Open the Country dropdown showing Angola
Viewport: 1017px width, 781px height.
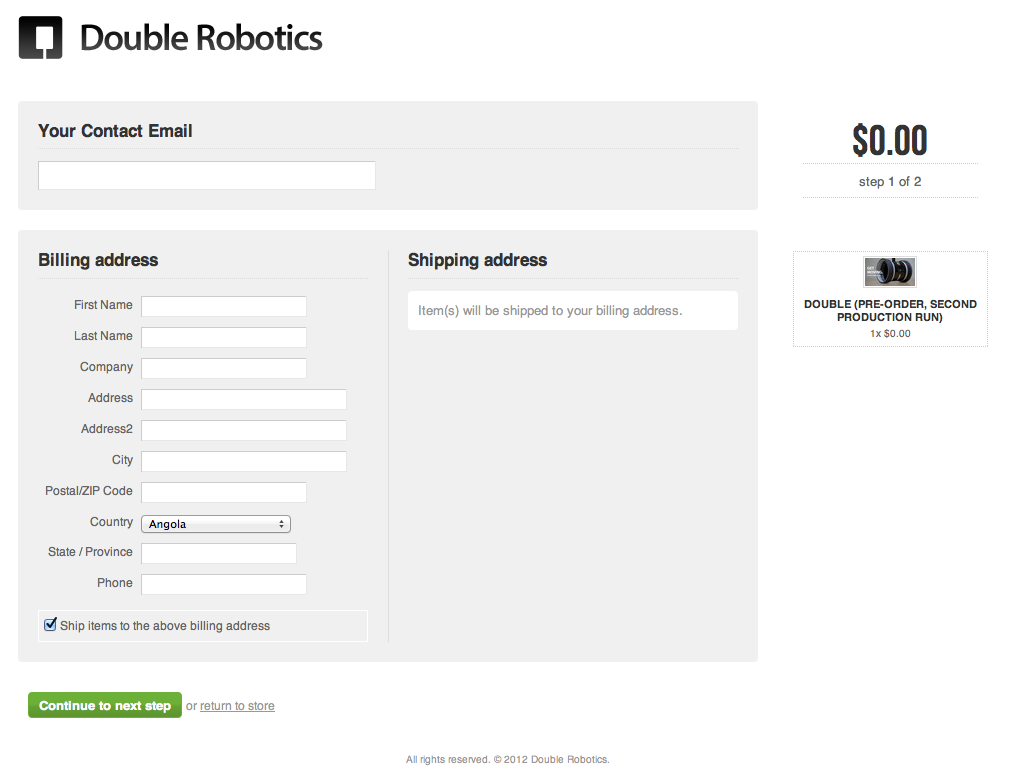tap(216, 523)
